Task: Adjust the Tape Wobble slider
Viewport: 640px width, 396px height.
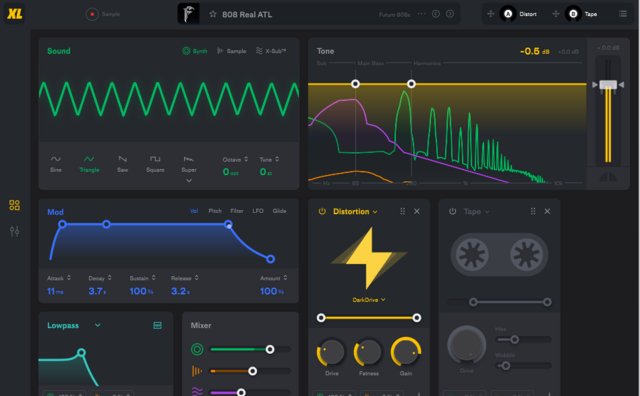Action: pyautogui.click(x=523, y=365)
